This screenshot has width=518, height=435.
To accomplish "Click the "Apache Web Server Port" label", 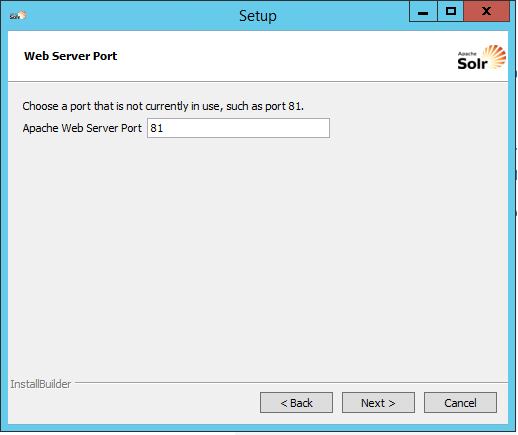I will pyautogui.click(x=82, y=128).
